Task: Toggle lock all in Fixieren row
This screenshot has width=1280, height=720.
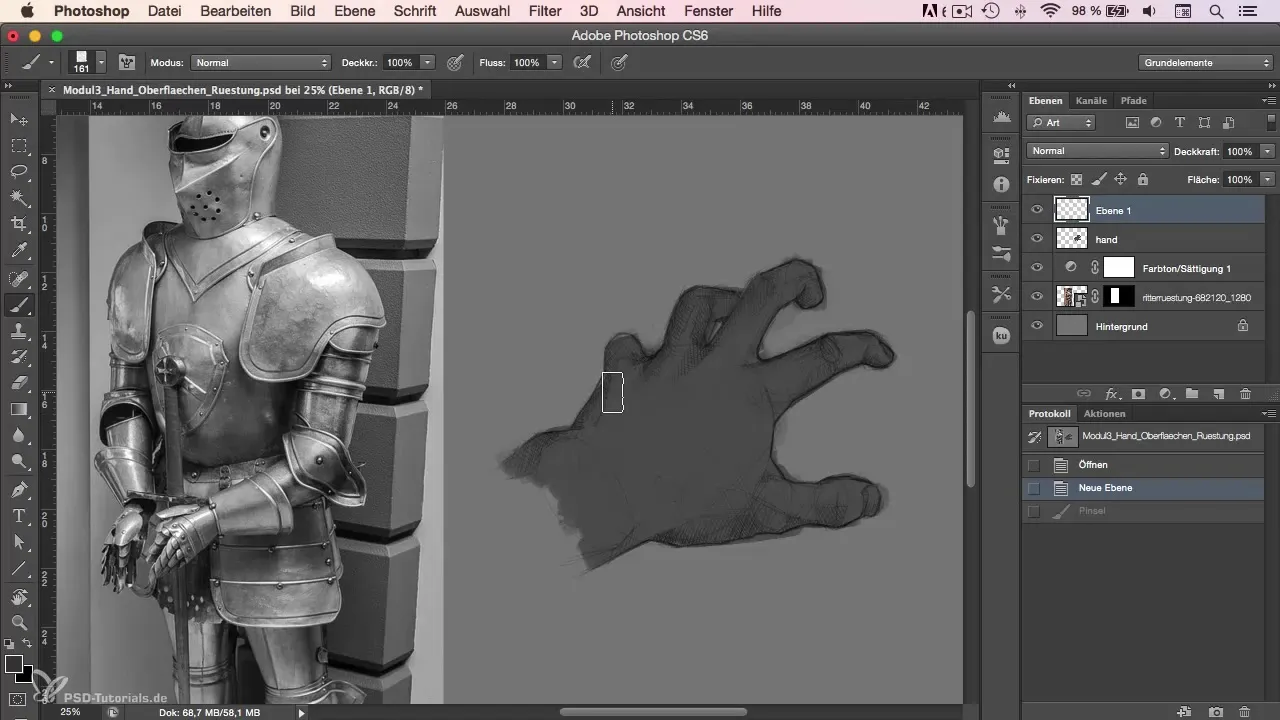Action: coord(1142,179)
